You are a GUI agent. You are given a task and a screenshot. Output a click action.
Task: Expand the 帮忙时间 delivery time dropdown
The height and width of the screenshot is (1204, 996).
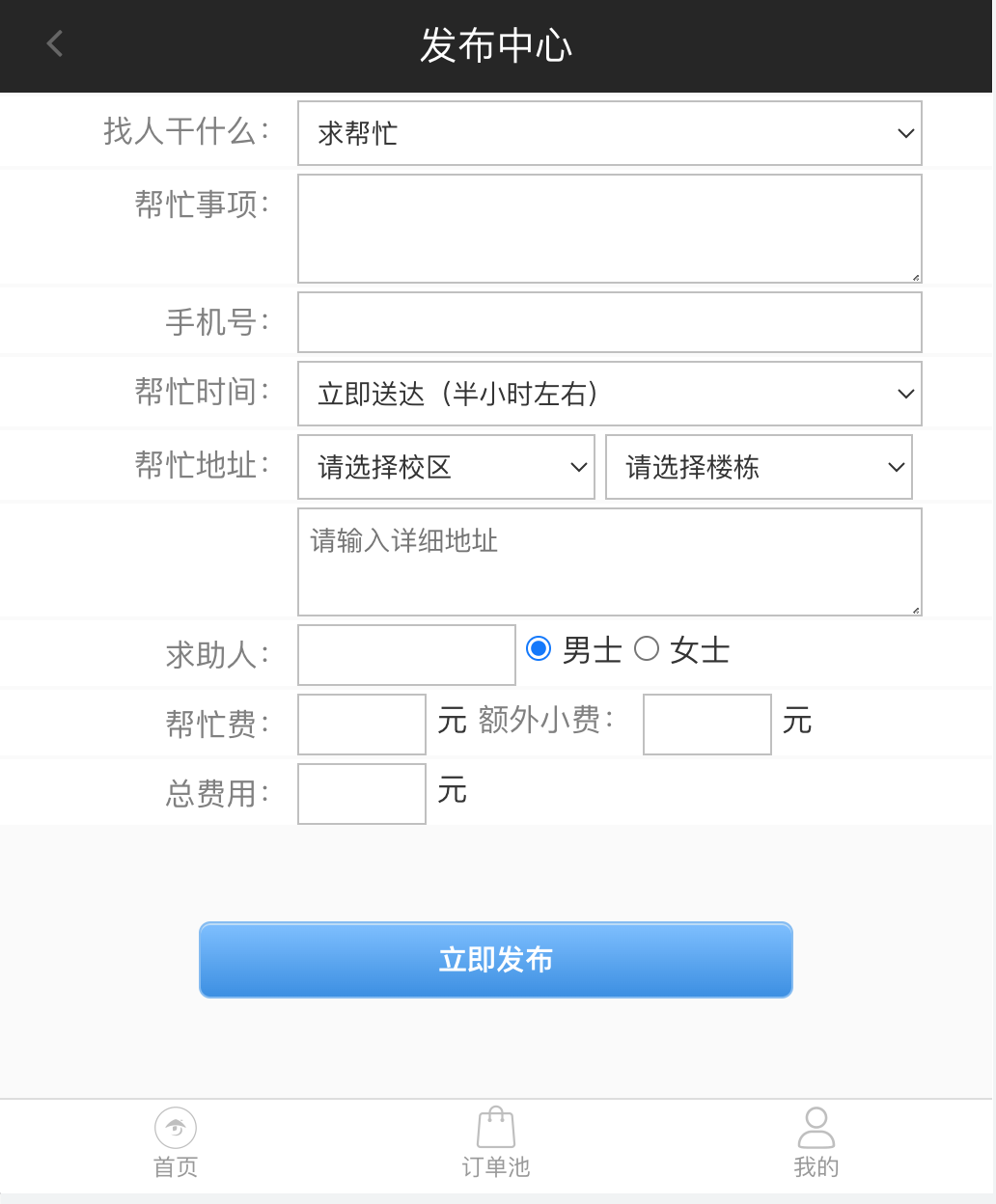(x=610, y=394)
